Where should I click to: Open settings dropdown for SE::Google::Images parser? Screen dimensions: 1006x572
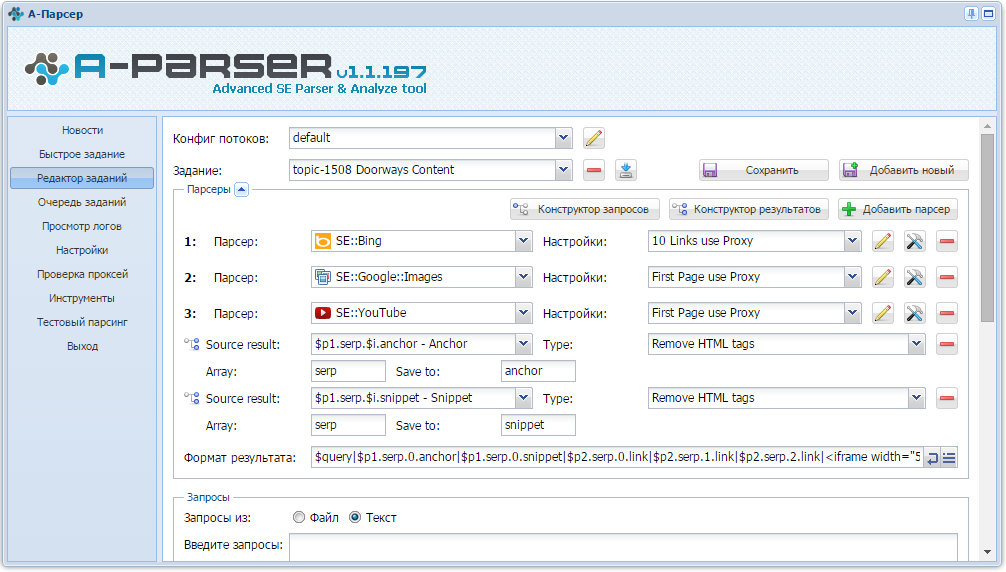(852, 277)
